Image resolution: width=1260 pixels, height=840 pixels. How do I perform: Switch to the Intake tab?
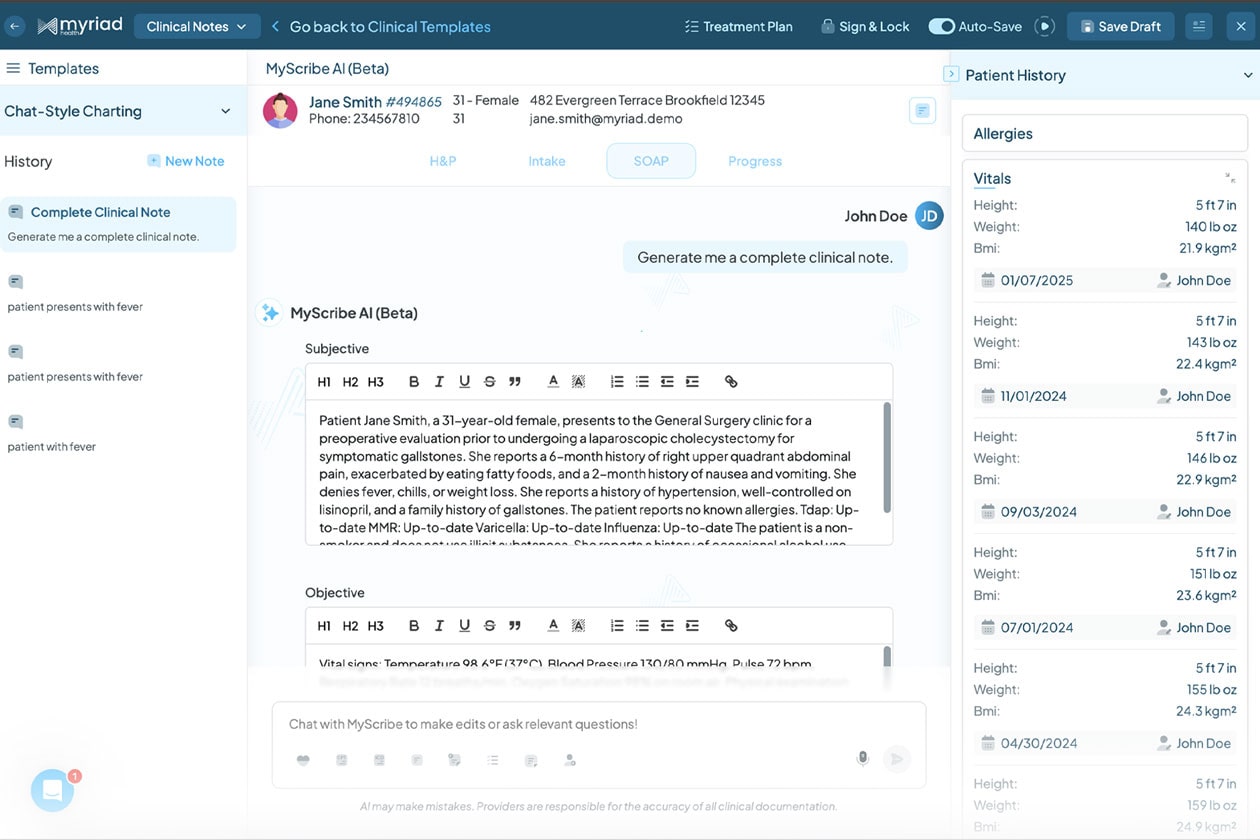(x=547, y=161)
